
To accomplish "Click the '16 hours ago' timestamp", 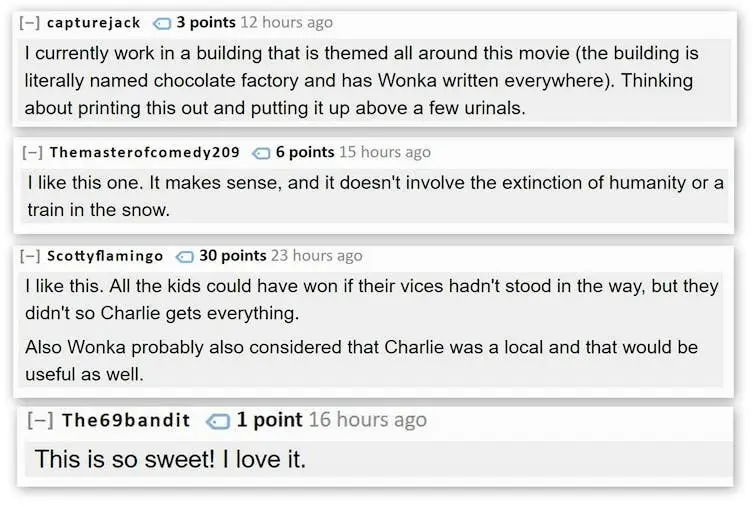I will (x=367, y=420).
